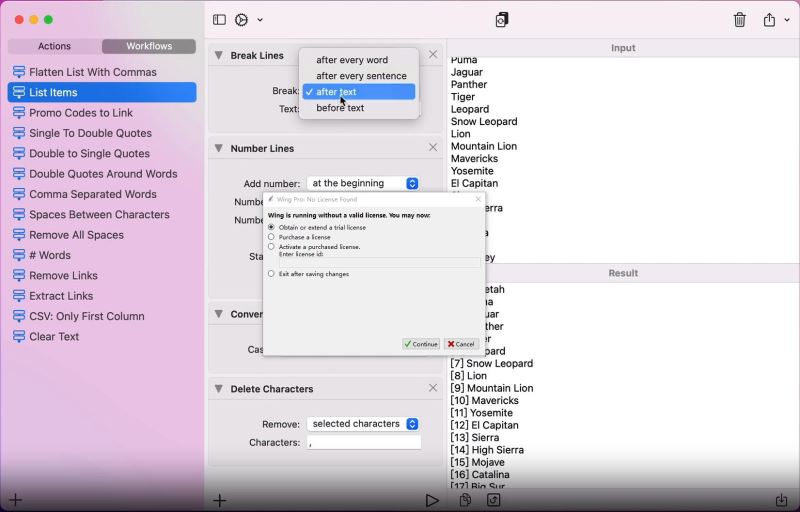Screen dimensions: 800x512
Task: Remove the Delete Characters action with its X
Action: click(x=433, y=388)
